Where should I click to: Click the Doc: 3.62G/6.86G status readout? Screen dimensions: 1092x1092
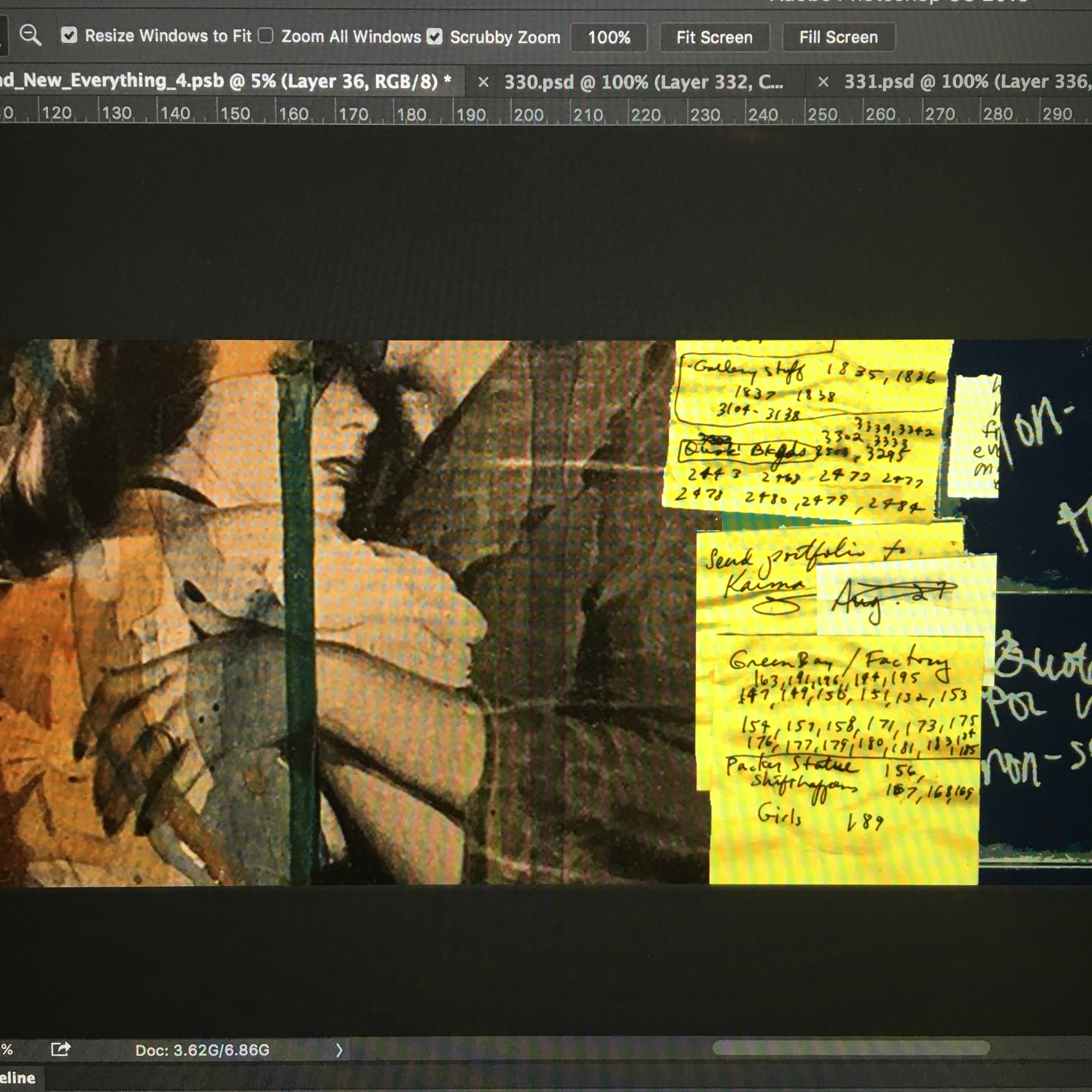[x=202, y=1050]
